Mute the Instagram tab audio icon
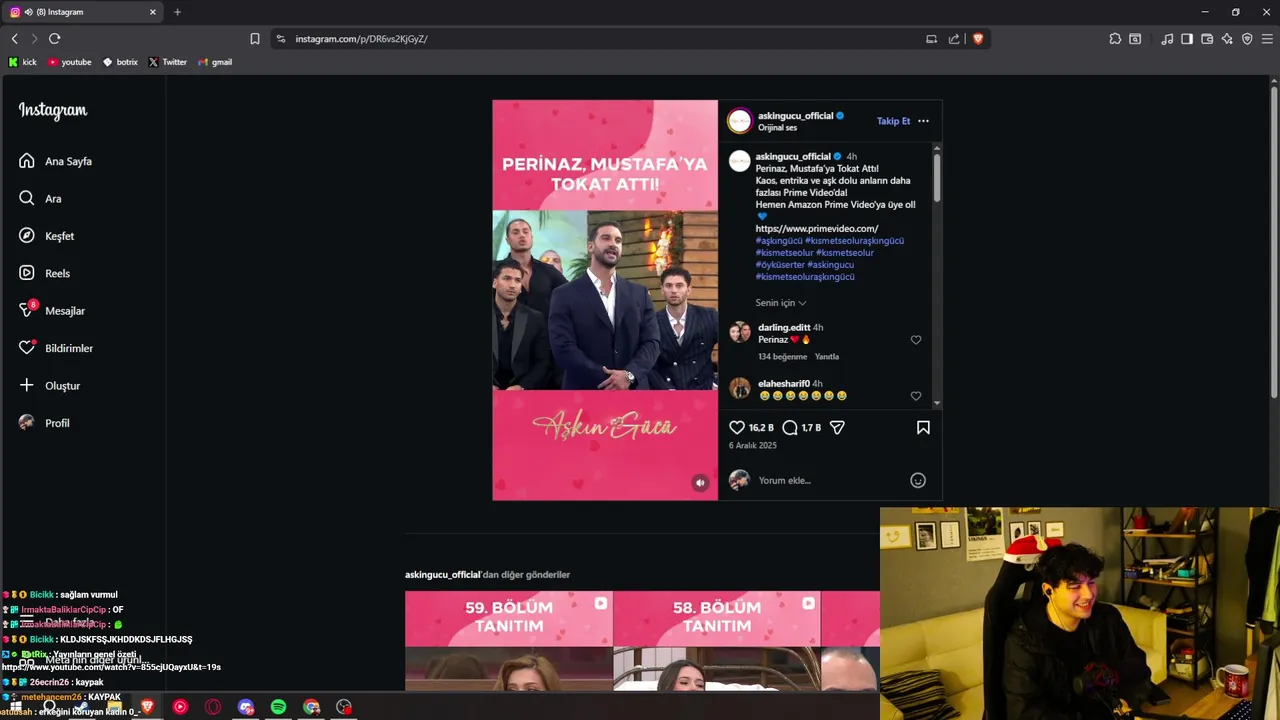 click(x=28, y=12)
